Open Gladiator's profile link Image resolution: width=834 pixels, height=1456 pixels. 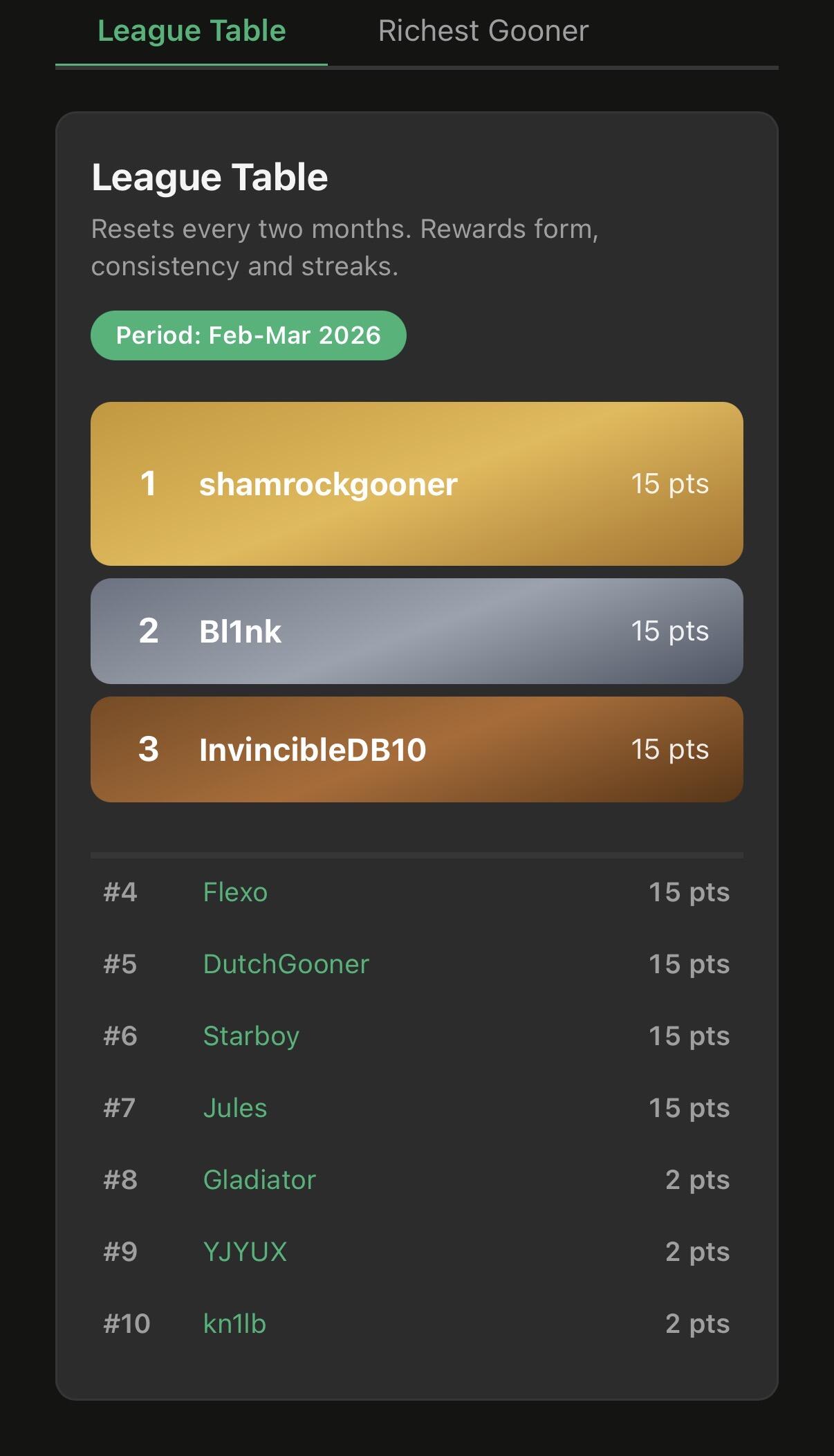[259, 1180]
